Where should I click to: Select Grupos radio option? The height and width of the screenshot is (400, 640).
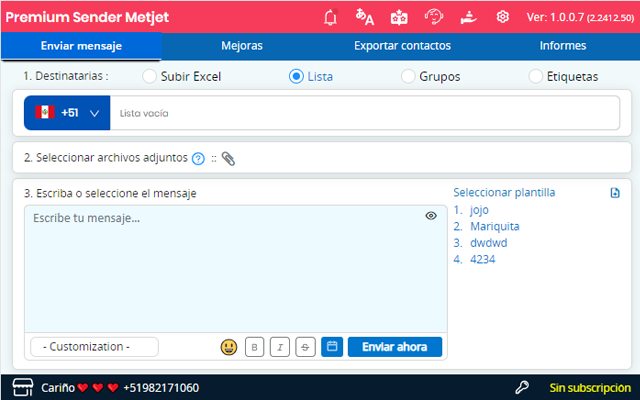(408, 76)
